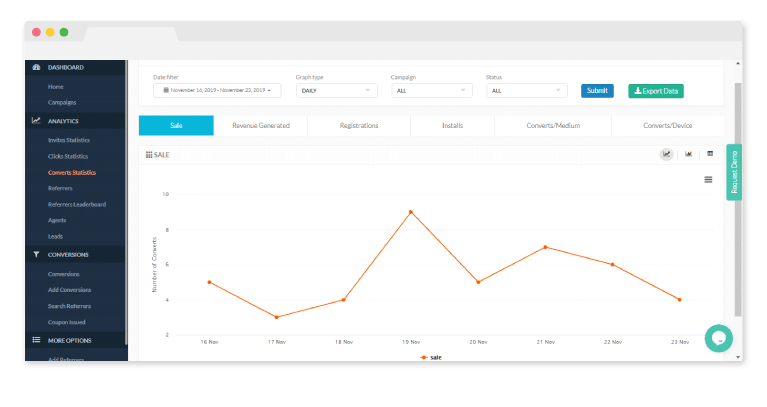This screenshot has width=767, height=407.
Task: Click the Submit button
Action: 597,90
